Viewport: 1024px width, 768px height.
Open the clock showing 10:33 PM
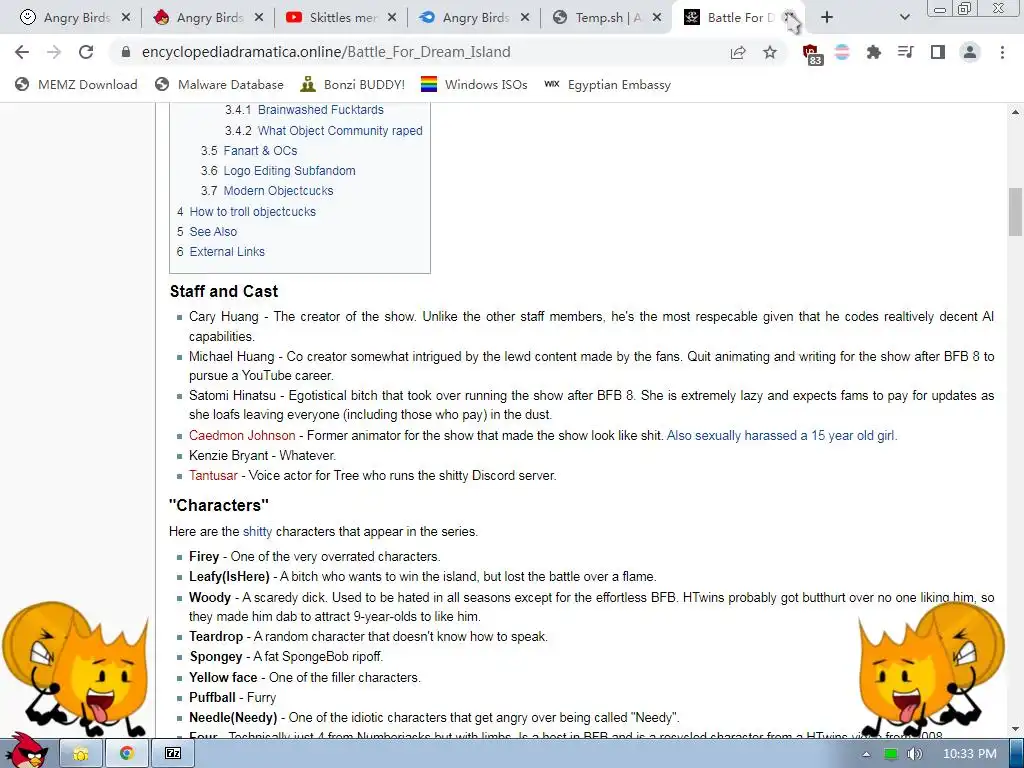pos(970,754)
